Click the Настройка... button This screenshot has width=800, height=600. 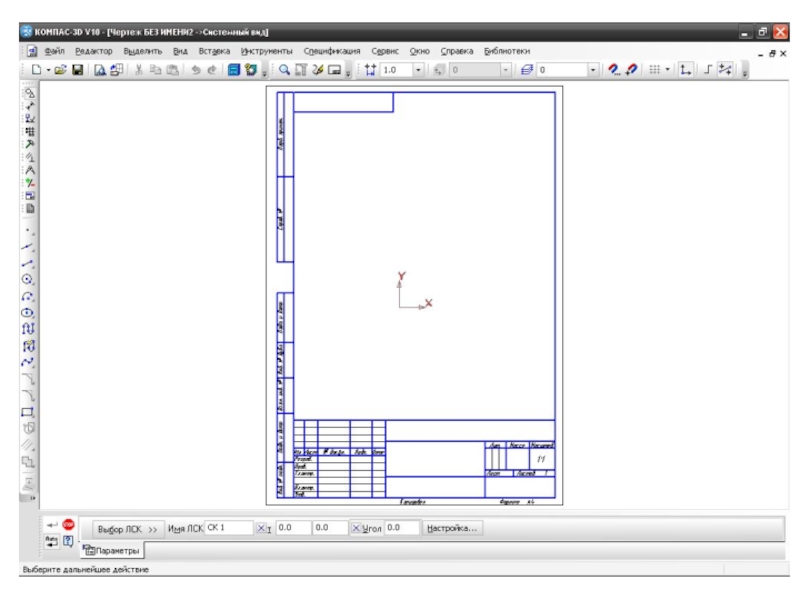(452, 528)
